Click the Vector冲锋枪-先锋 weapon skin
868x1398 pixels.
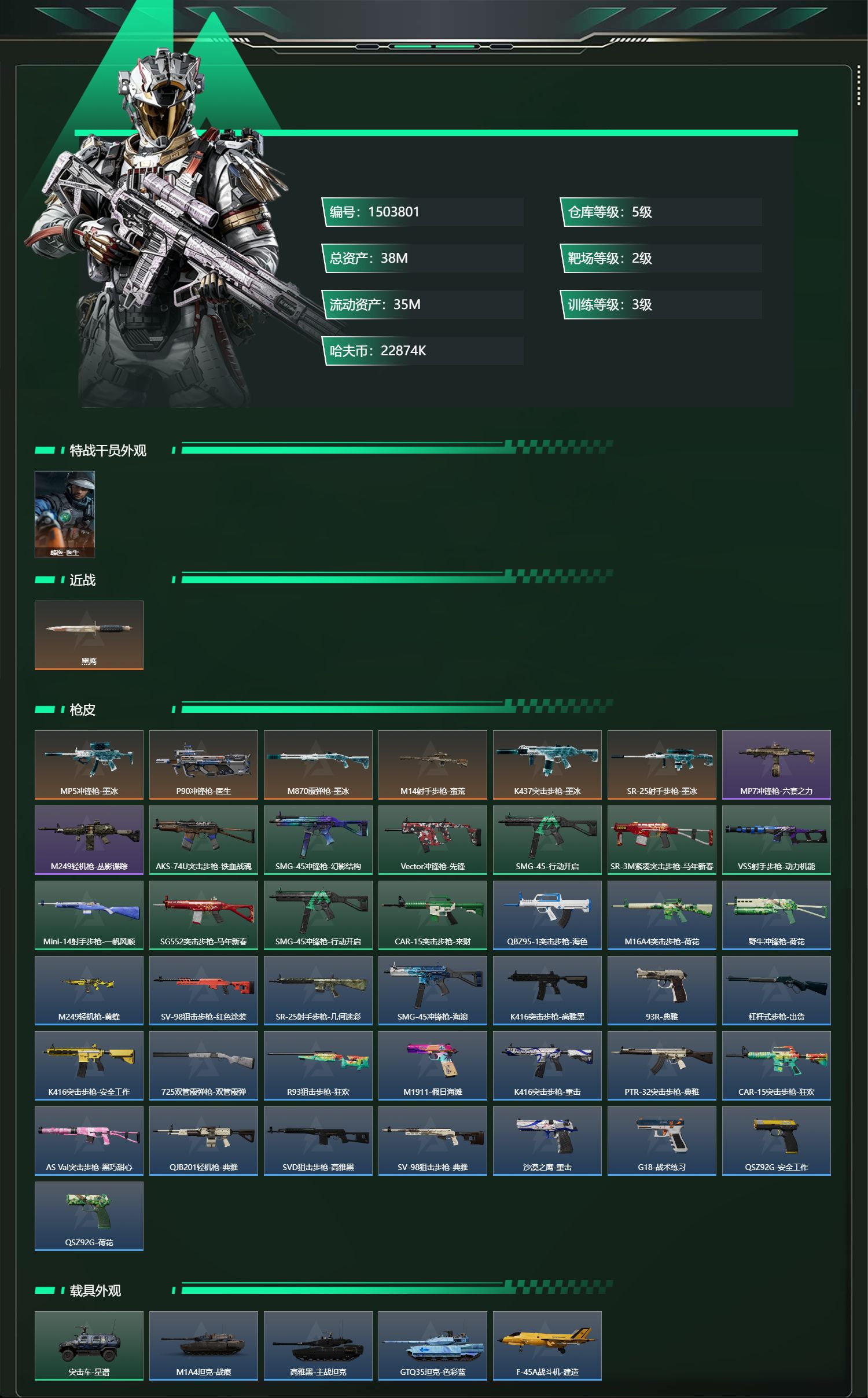[433, 840]
